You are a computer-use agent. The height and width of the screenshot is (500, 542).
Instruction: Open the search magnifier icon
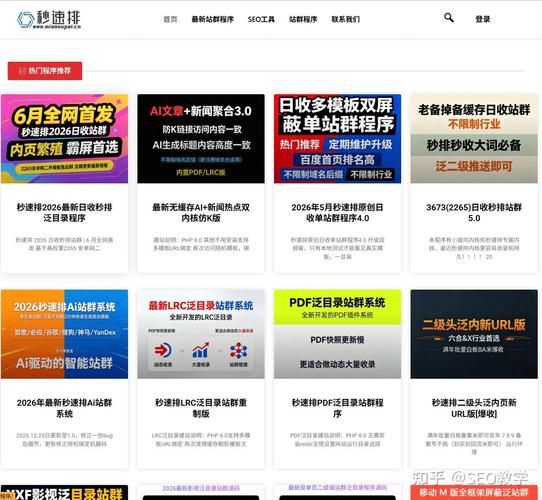449,18
